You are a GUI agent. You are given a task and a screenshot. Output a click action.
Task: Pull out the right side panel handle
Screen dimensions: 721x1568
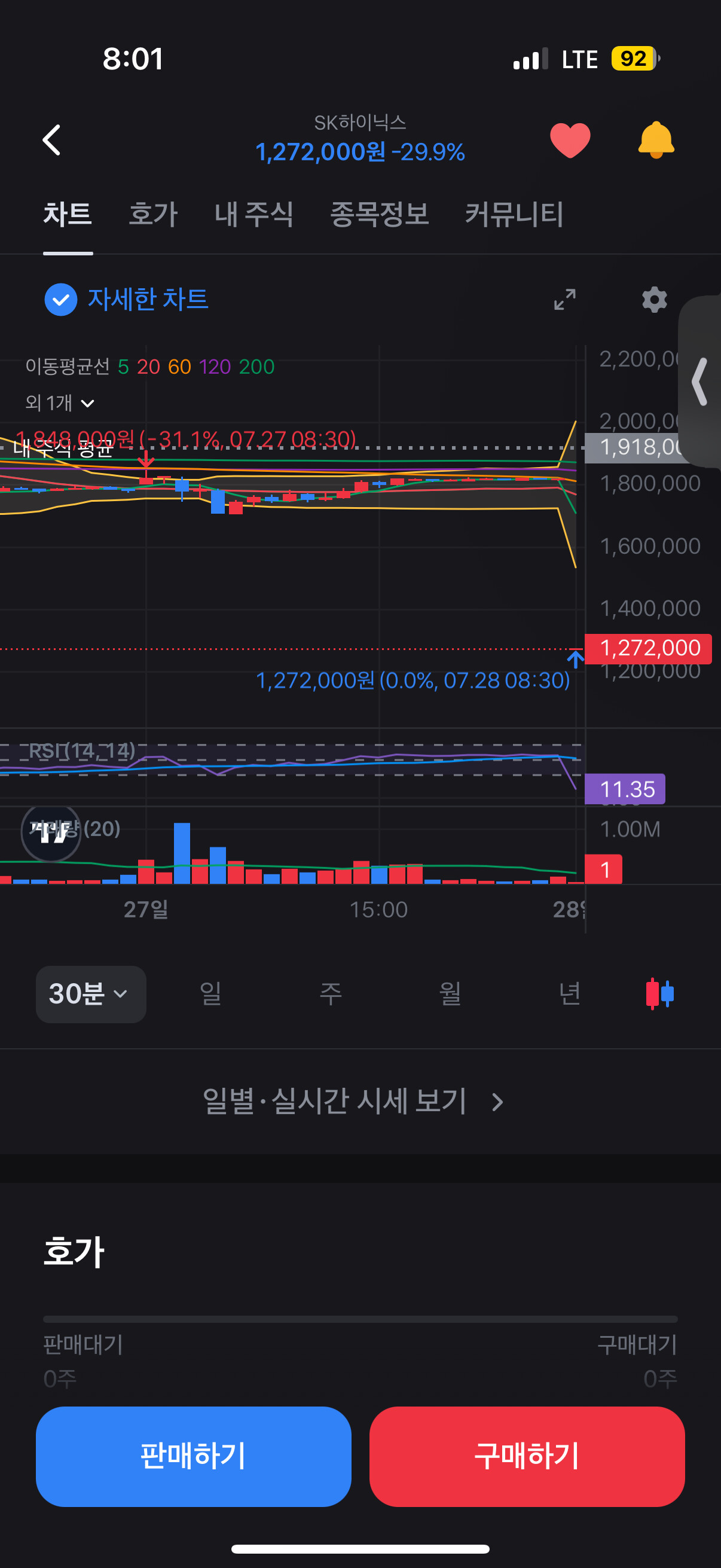(x=700, y=382)
